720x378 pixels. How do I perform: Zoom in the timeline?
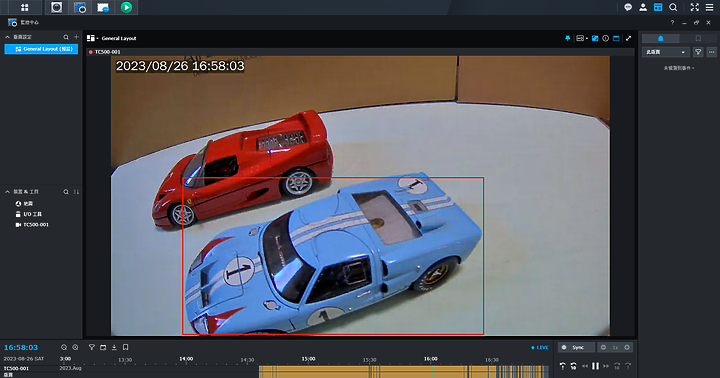click(x=75, y=348)
